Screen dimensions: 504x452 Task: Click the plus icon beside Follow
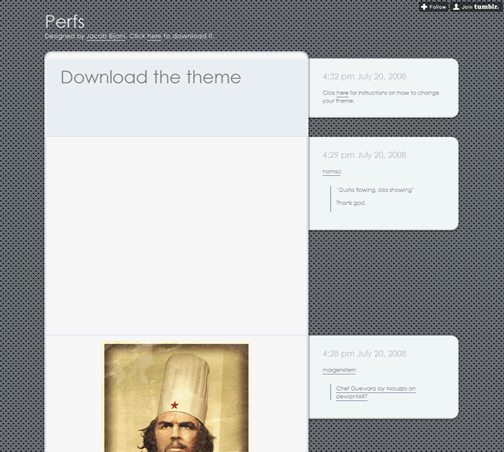pyautogui.click(x=424, y=7)
